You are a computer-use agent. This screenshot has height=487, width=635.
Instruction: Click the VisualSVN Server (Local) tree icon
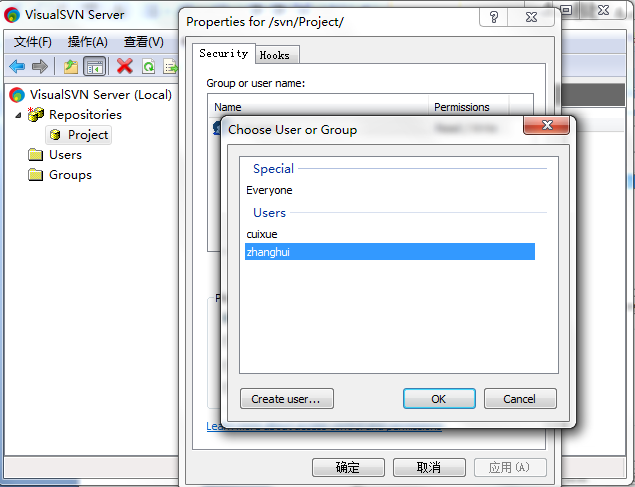(17, 95)
